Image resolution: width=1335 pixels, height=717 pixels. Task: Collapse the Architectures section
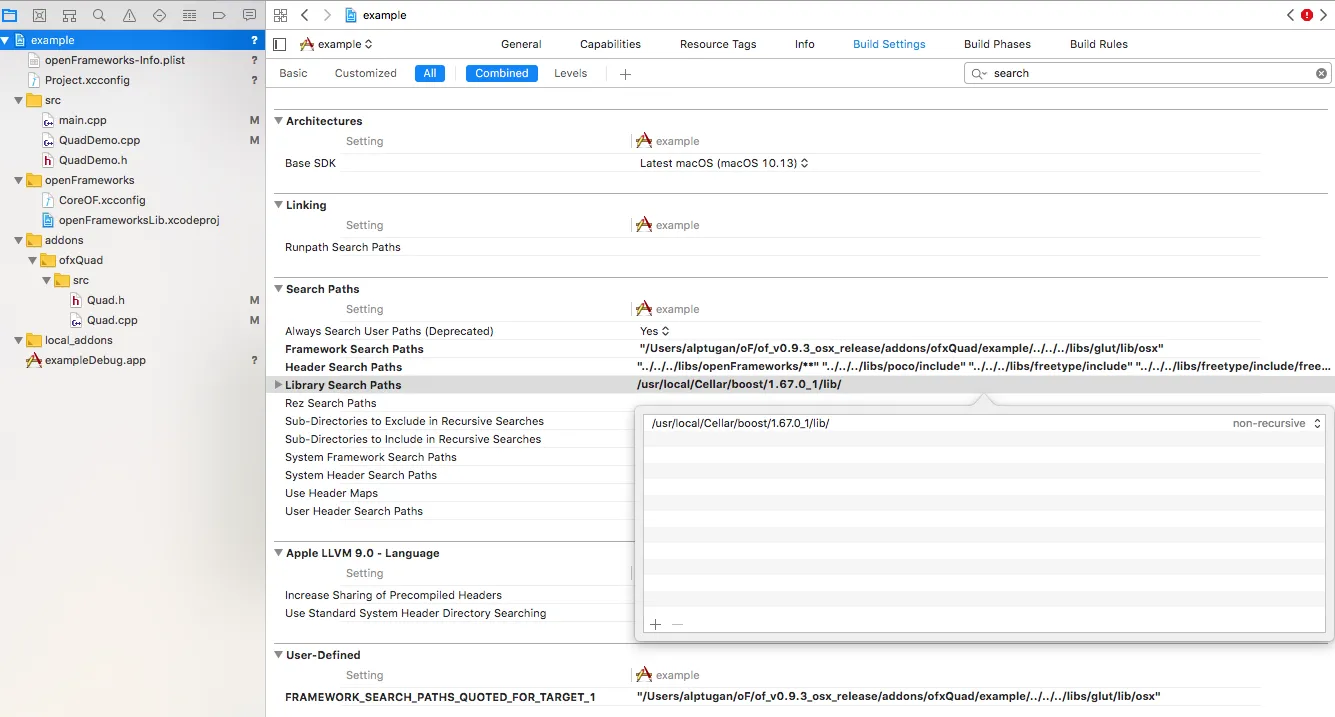(279, 121)
